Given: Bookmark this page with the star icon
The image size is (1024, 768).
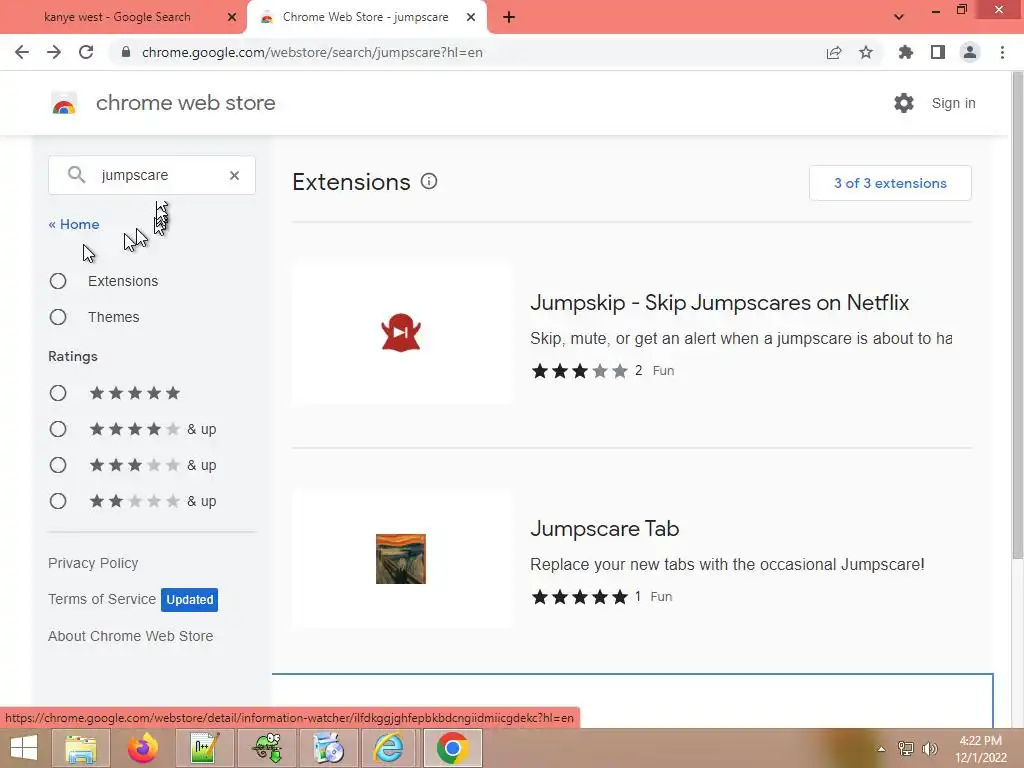Looking at the screenshot, I should pos(866,52).
